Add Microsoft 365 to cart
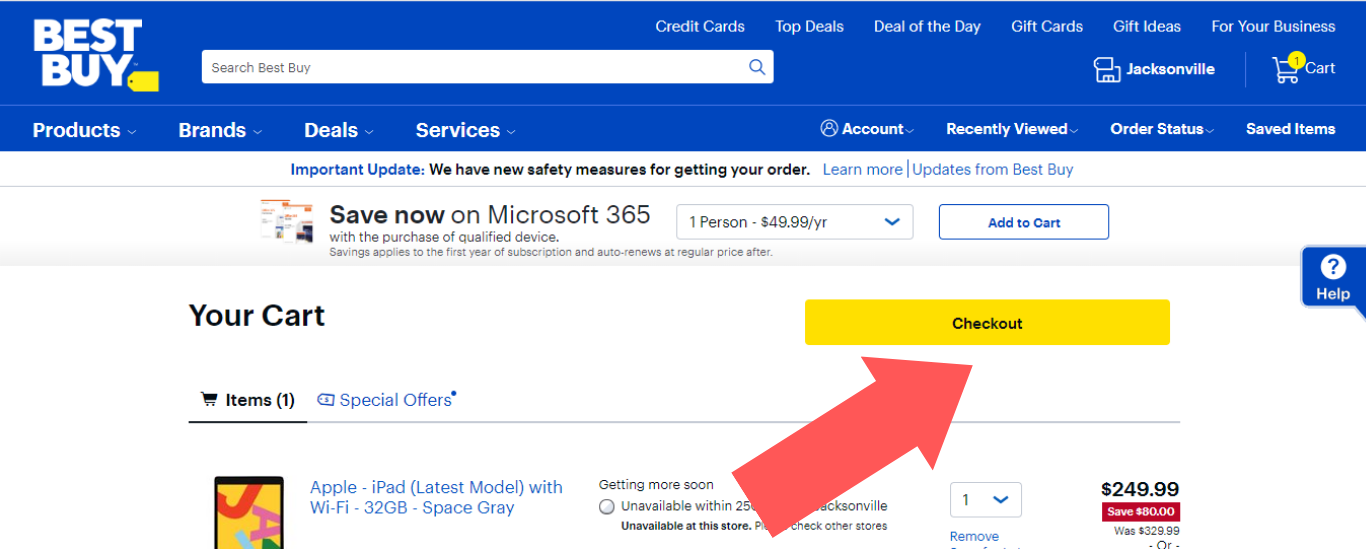Image resolution: width=1366 pixels, height=549 pixels. pos(1023,222)
